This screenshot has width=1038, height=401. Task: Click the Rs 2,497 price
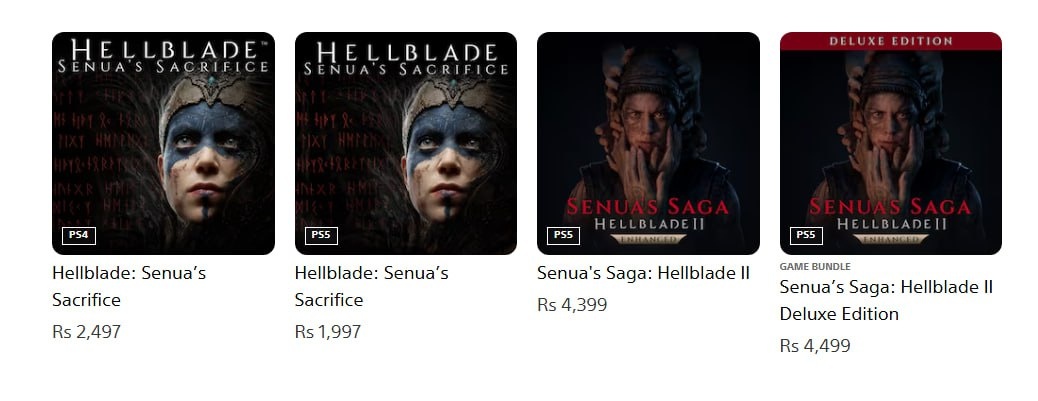pyautogui.click(x=87, y=332)
